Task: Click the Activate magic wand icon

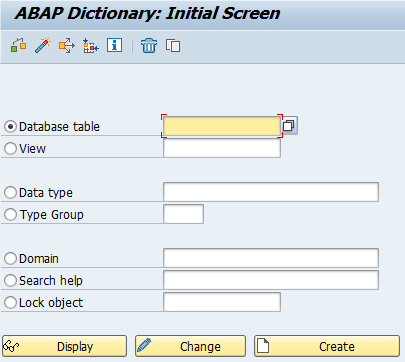Action: [x=43, y=45]
